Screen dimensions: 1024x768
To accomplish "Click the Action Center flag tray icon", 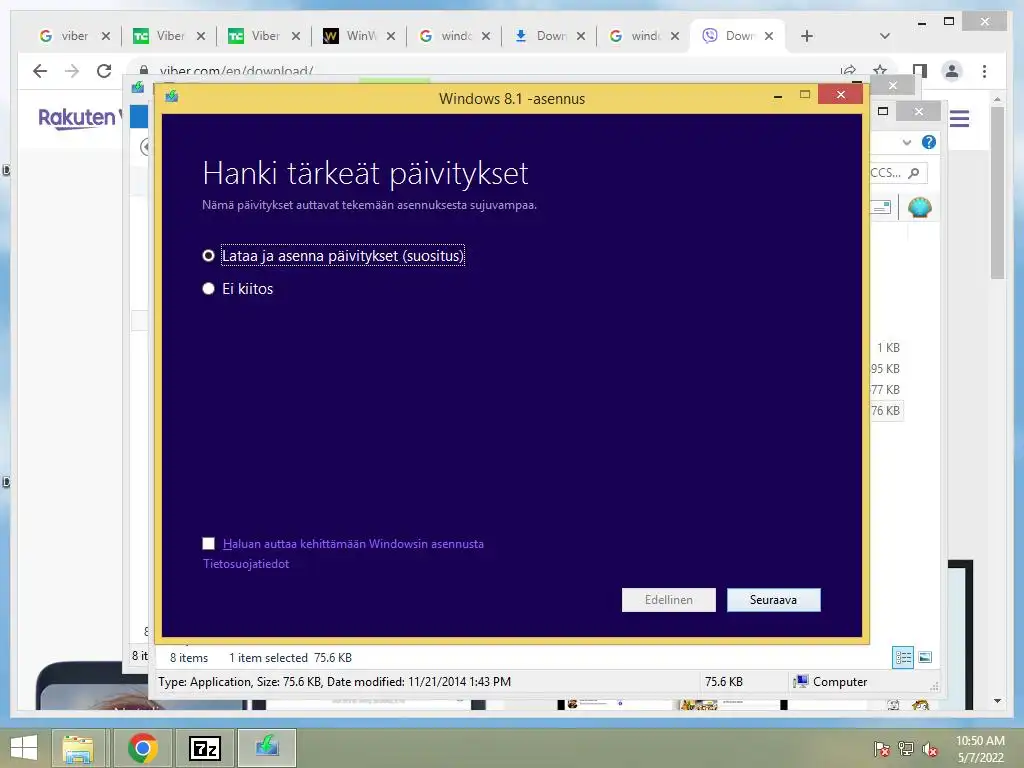I will click(x=881, y=749).
